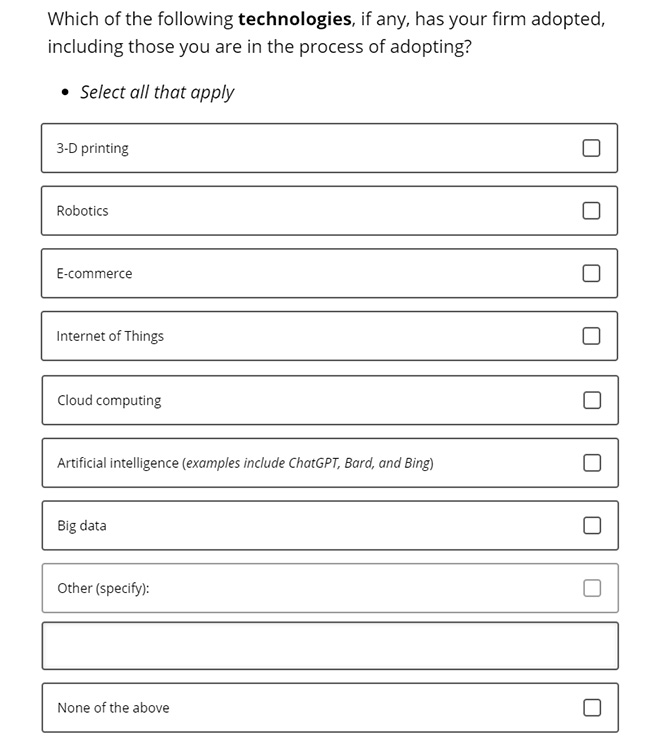Select the Big data option label

coord(82,526)
